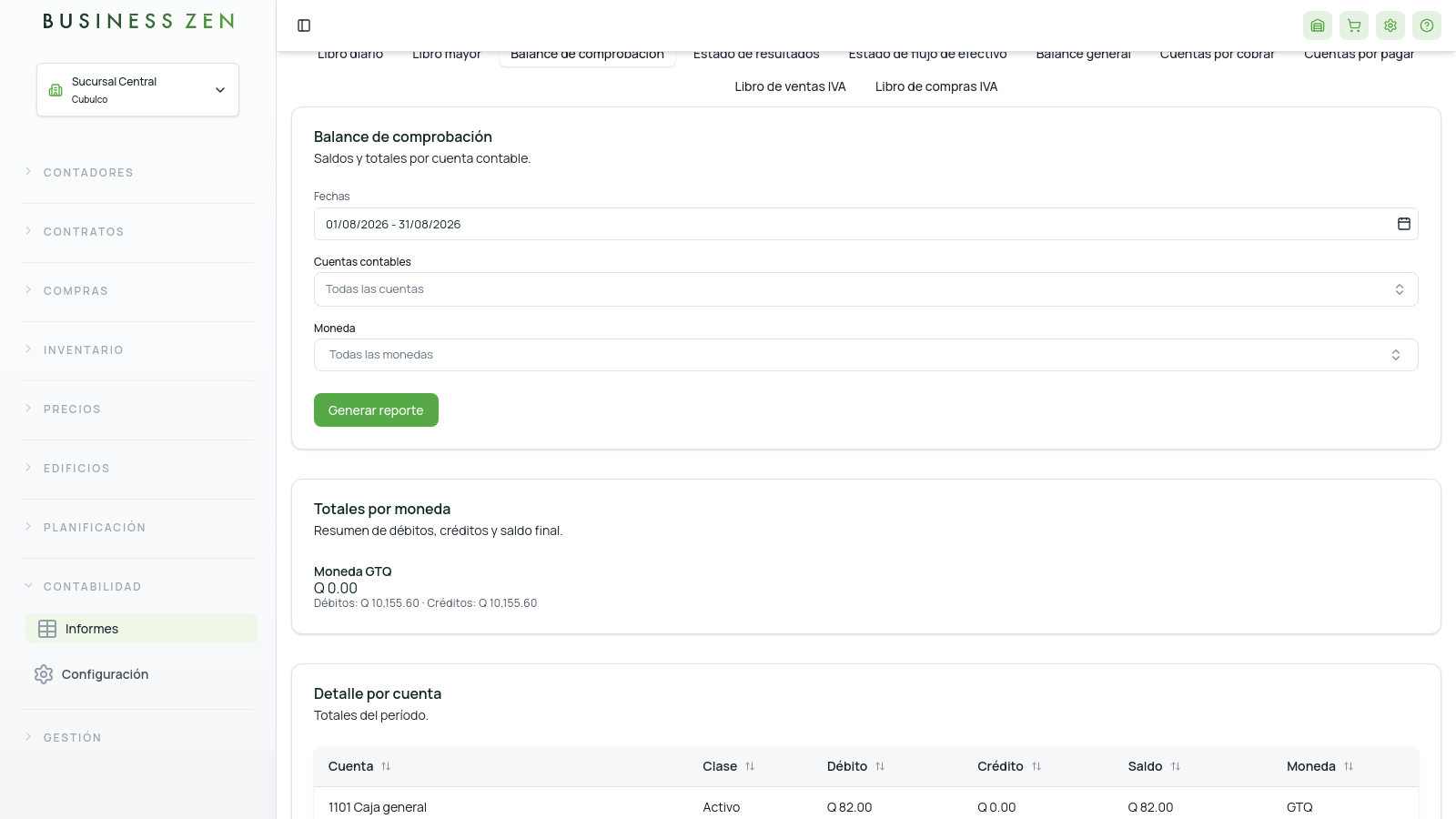Click the 1101 Caja general row

point(865,807)
